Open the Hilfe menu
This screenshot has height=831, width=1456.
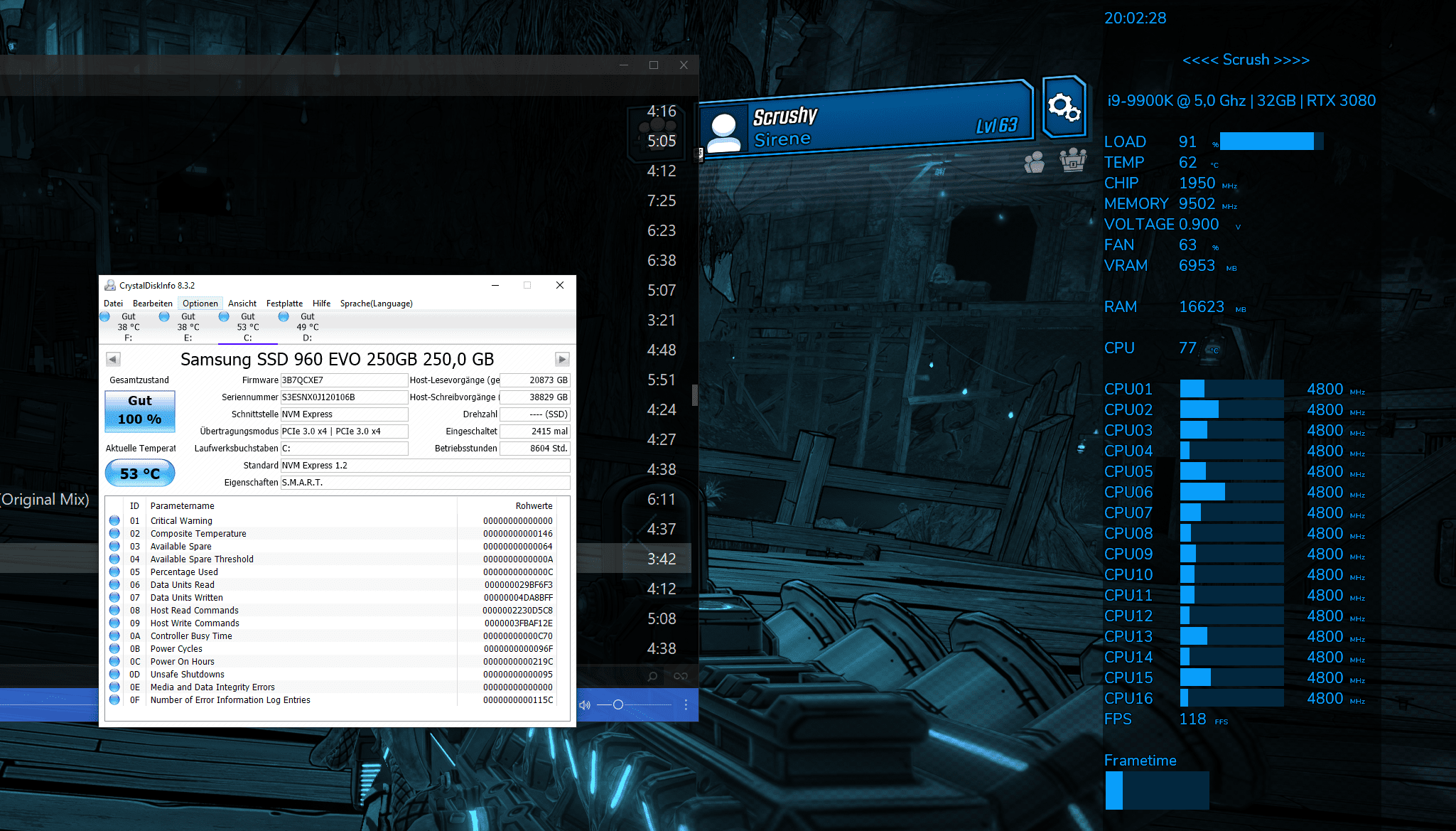pyautogui.click(x=321, y=304)
